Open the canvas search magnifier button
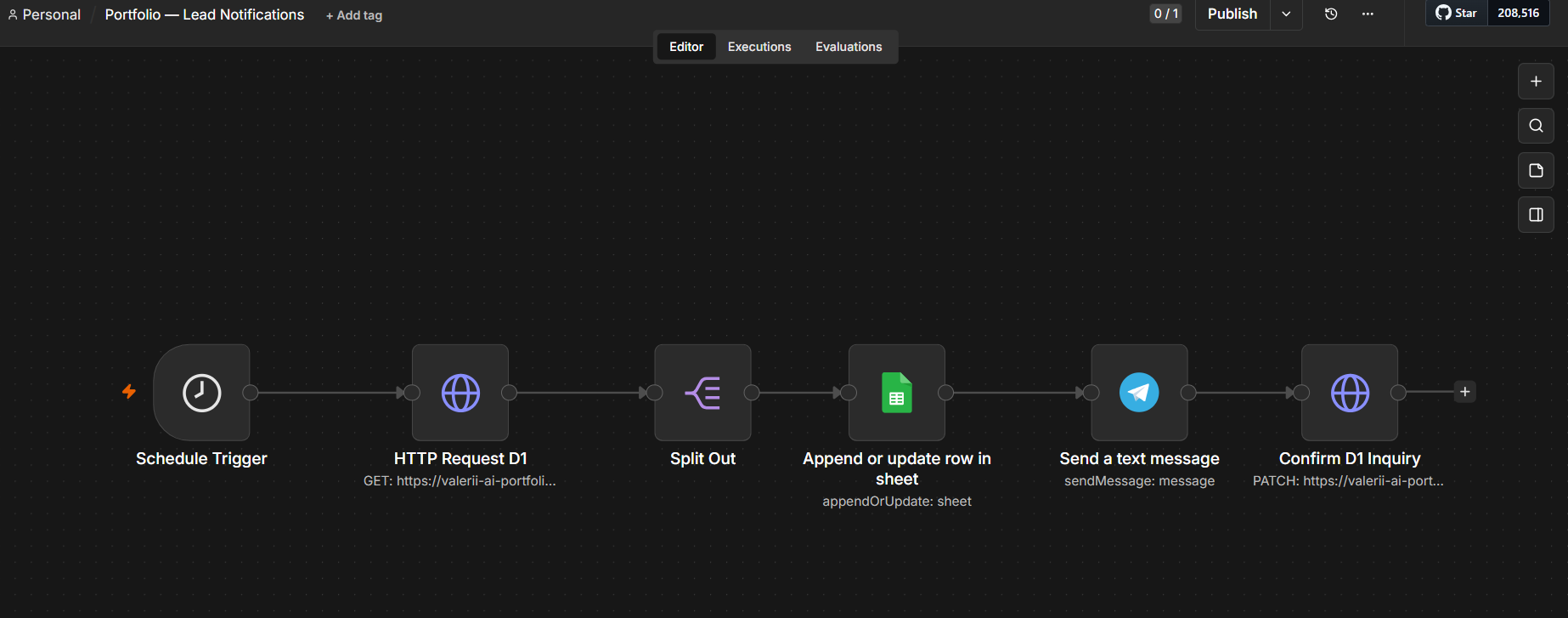Screen dimensions: 1568x618 coord(1536,126)
